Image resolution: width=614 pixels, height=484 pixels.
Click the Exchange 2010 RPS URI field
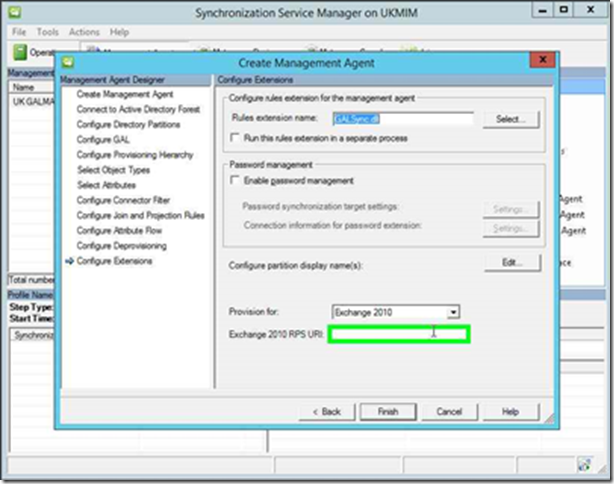(x=399, y=334)
